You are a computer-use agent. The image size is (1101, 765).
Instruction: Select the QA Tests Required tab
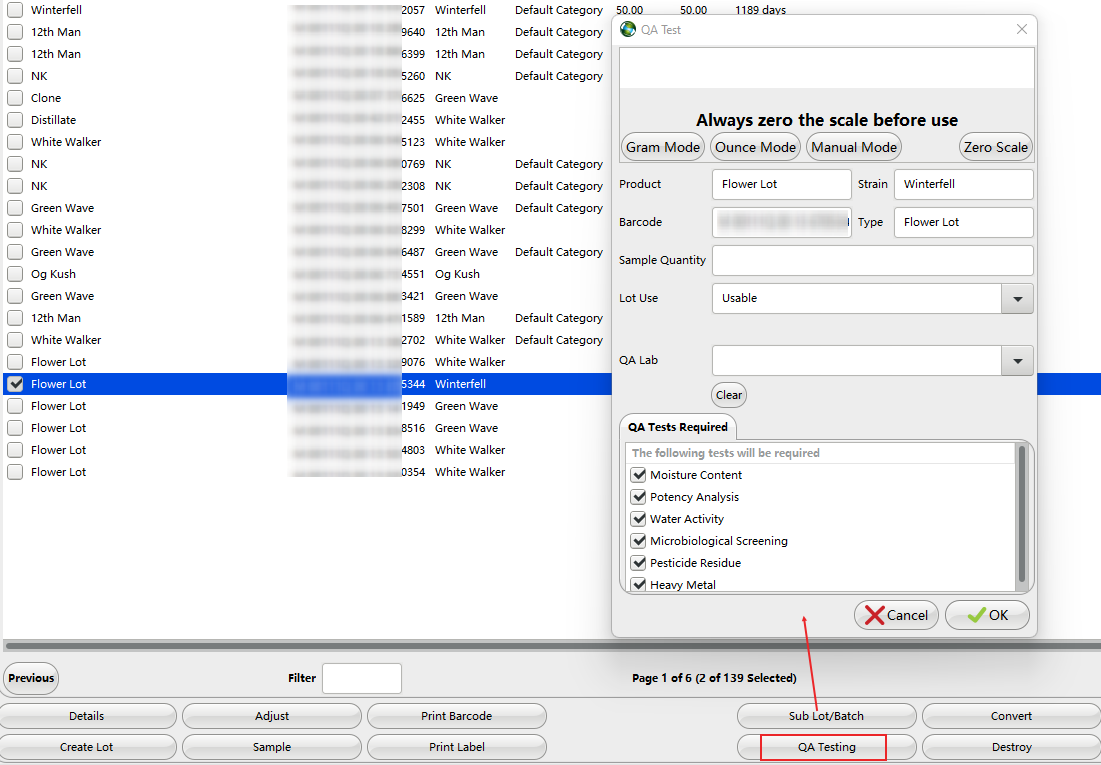[677, 427]
